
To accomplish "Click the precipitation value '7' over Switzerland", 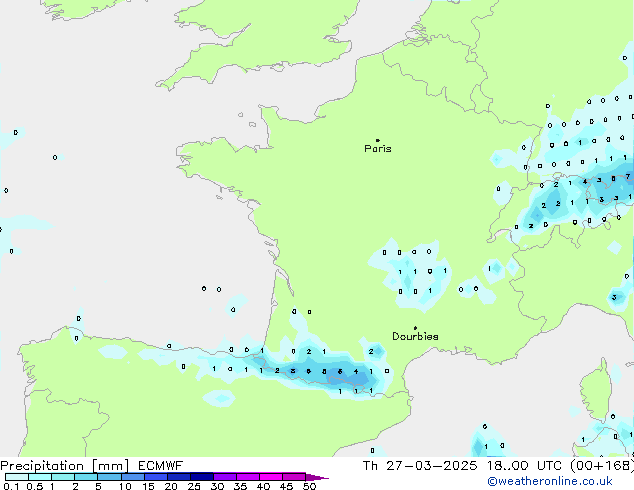I will (628, 176).
